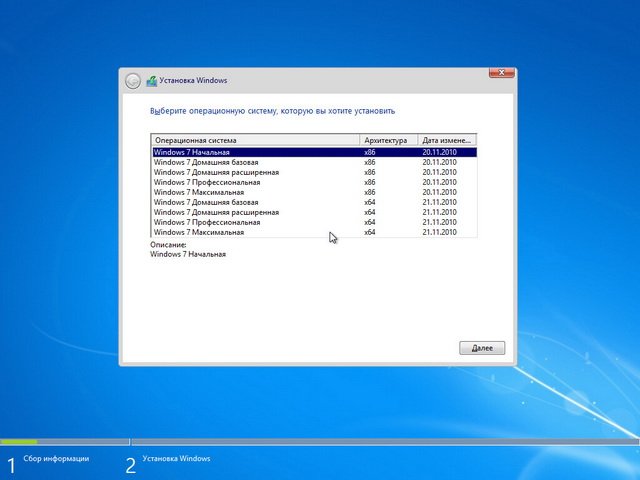Select Windows 7 Домашняя расширенная x86
This screenshot has width=640, height=480.
click(x=314, y=172)
